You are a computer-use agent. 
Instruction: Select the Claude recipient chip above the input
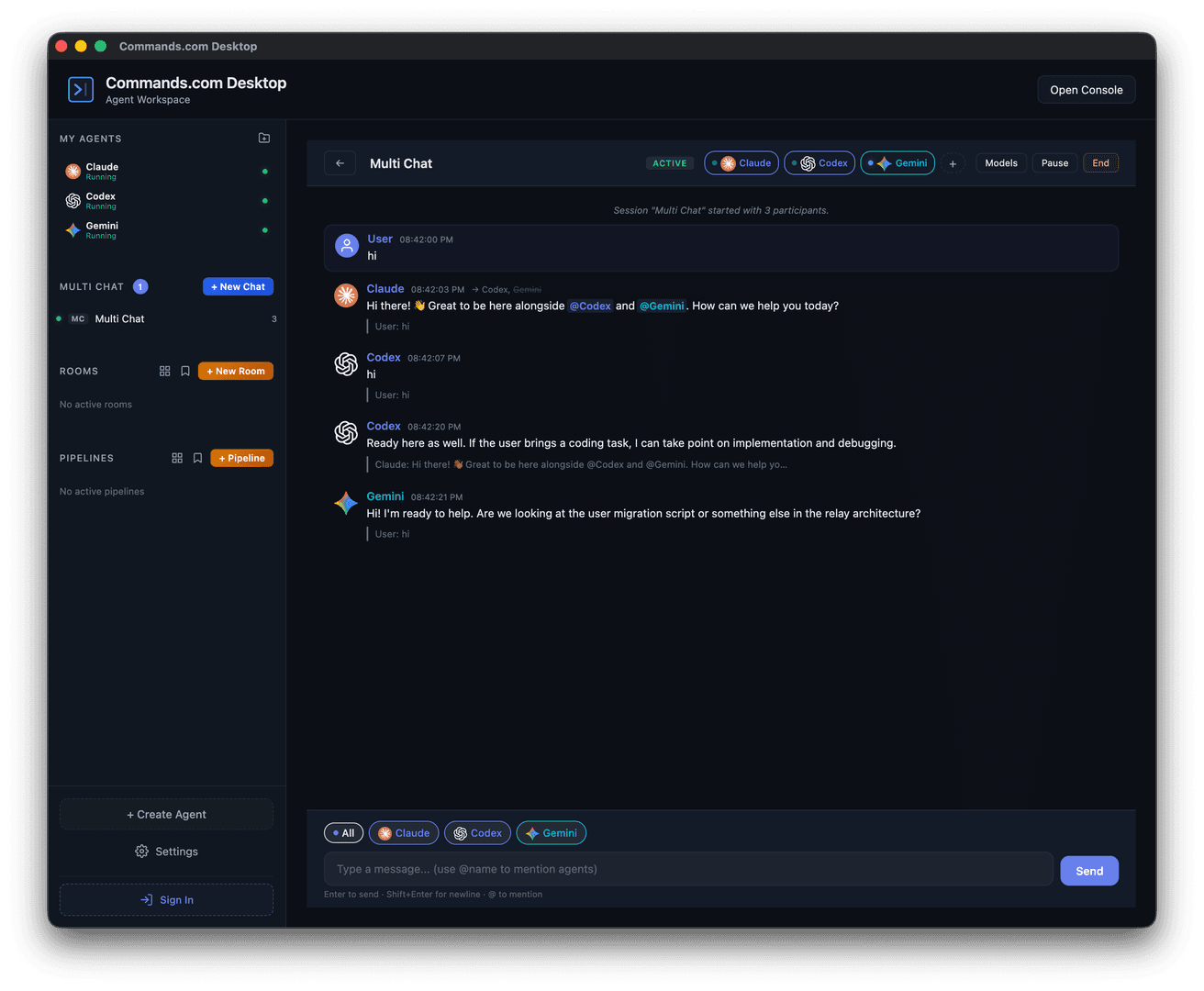404,833
